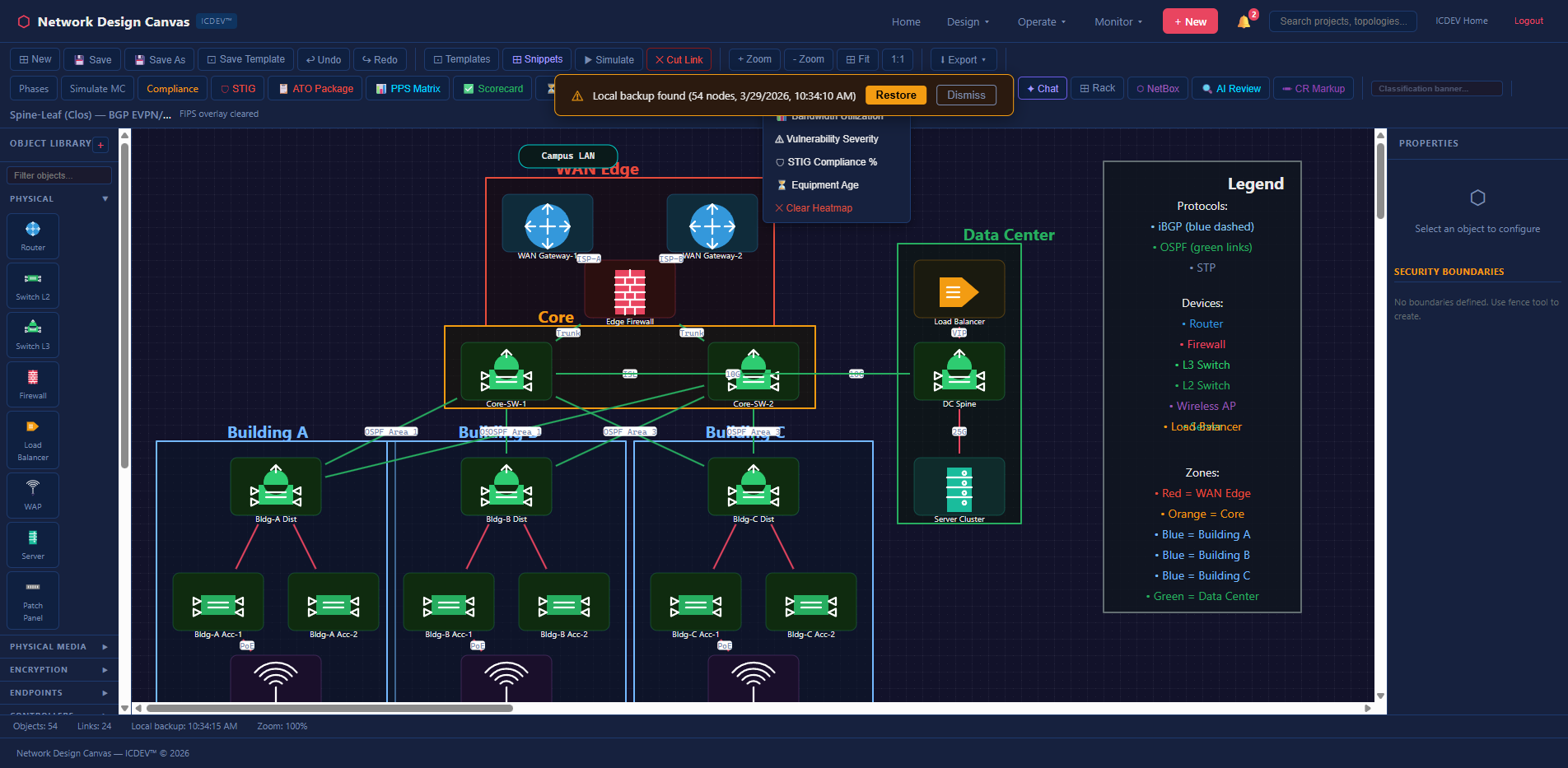Restore the local backup
This screenshot has width=1568, height=768.
[896, 95]
